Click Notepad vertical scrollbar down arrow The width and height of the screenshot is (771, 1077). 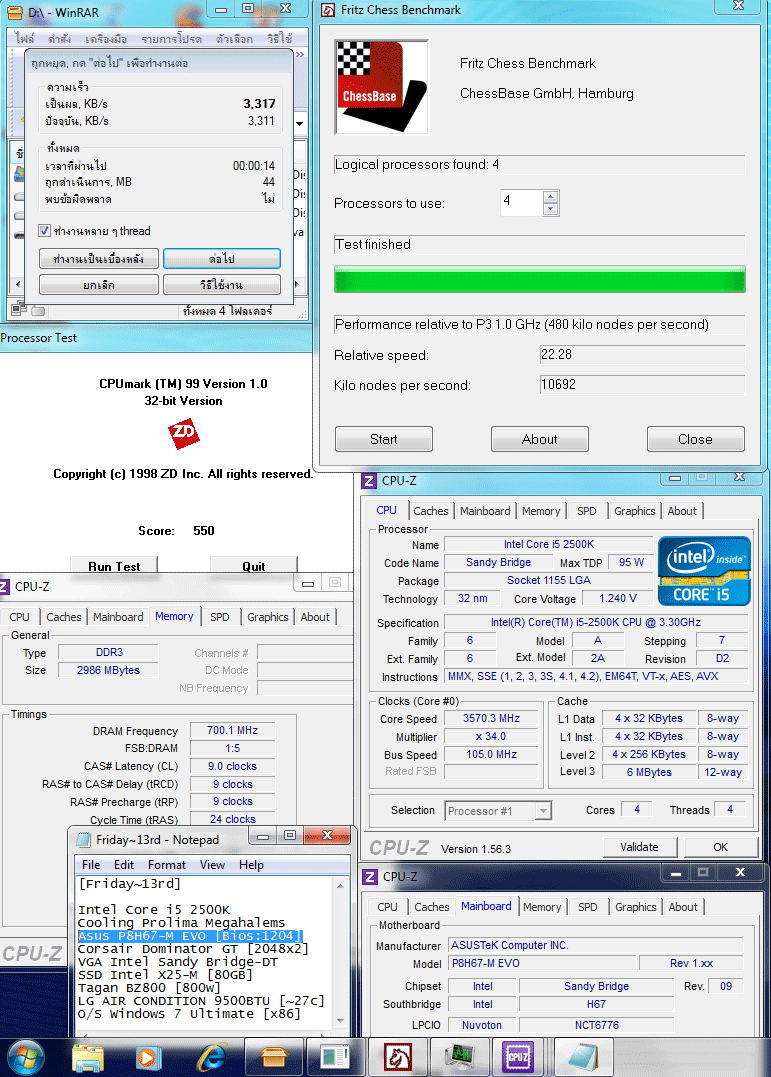(340, 1021)
